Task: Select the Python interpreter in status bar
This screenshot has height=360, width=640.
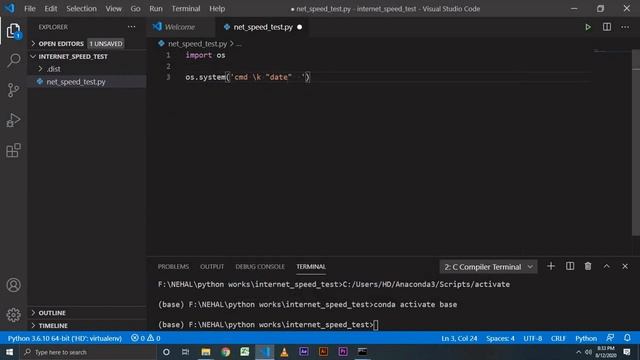Action: [64, 338]
